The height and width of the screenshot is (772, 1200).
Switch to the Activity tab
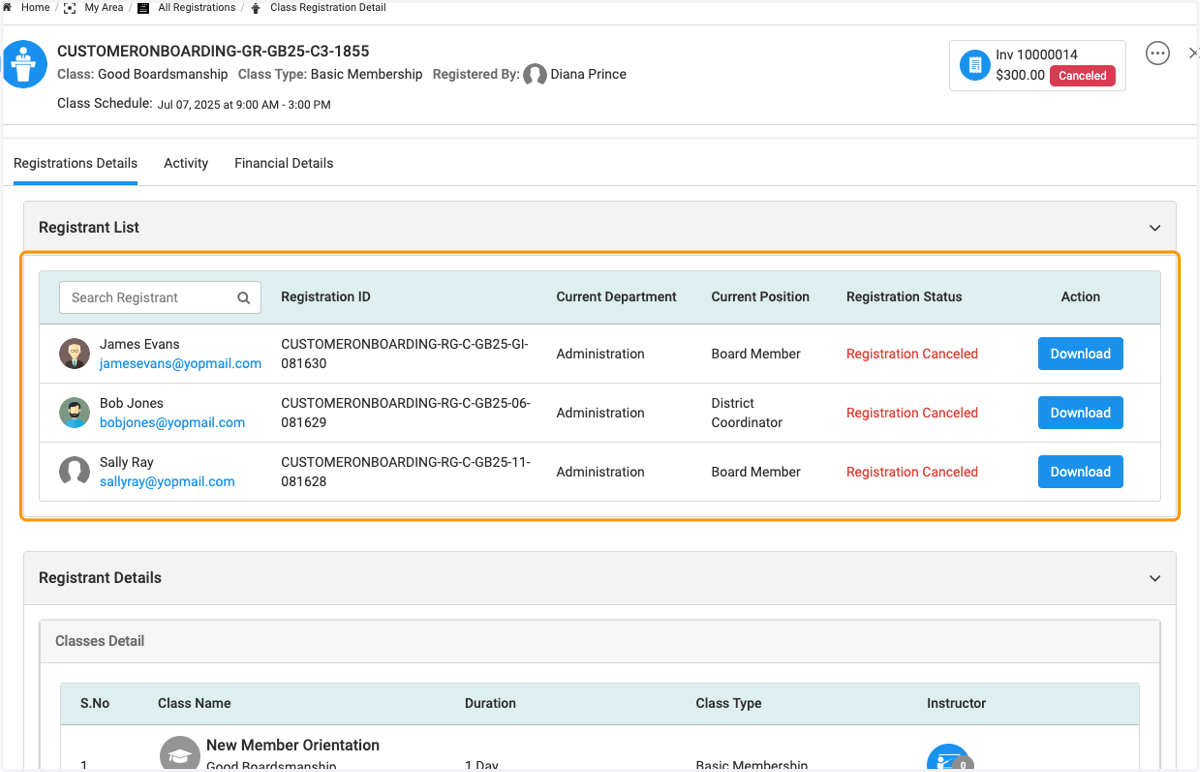pyautogui.click(x=186, y=163)
